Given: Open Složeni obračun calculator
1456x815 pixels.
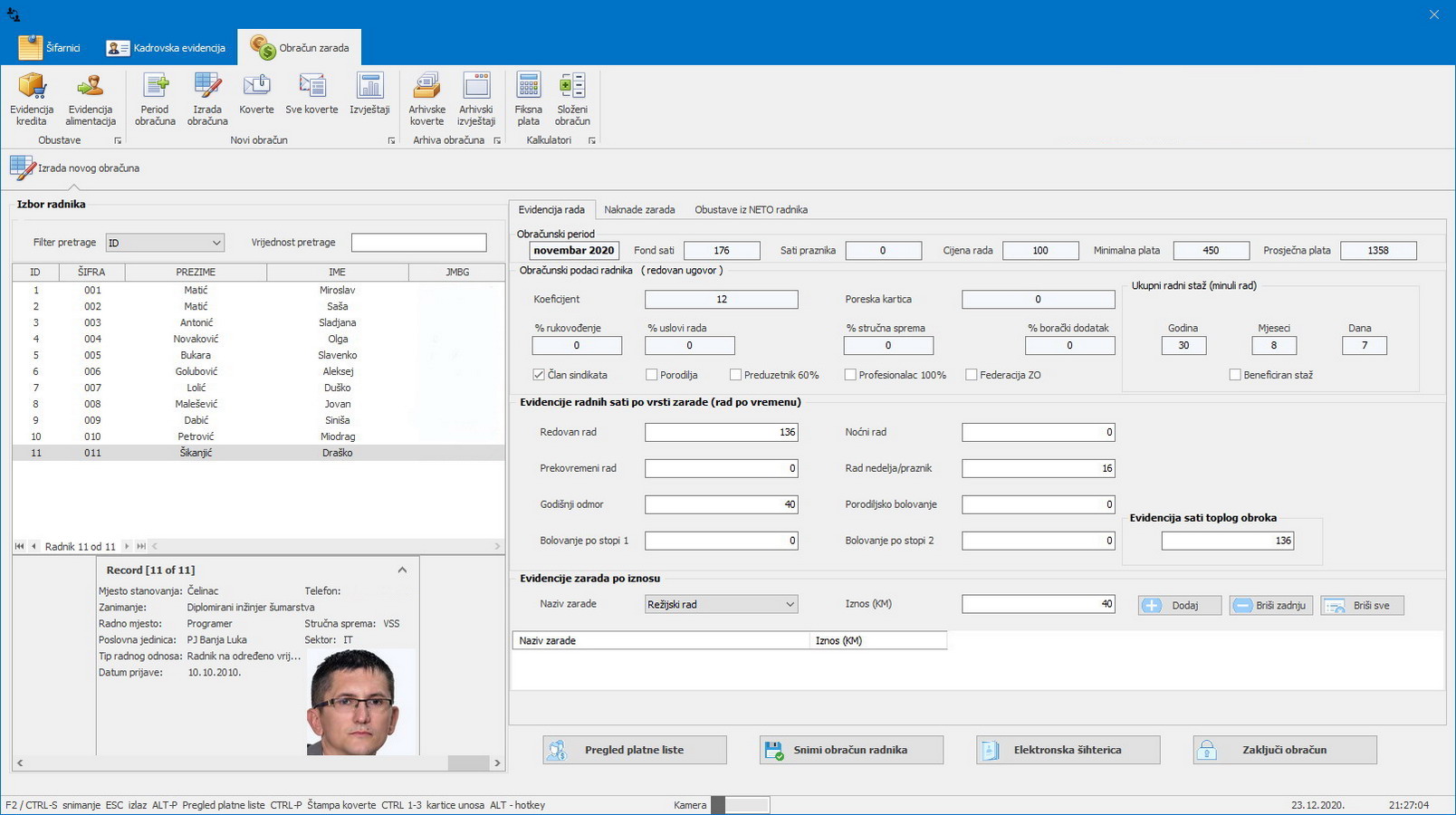Looking at the screenshot, I should [x=572, y=99].
